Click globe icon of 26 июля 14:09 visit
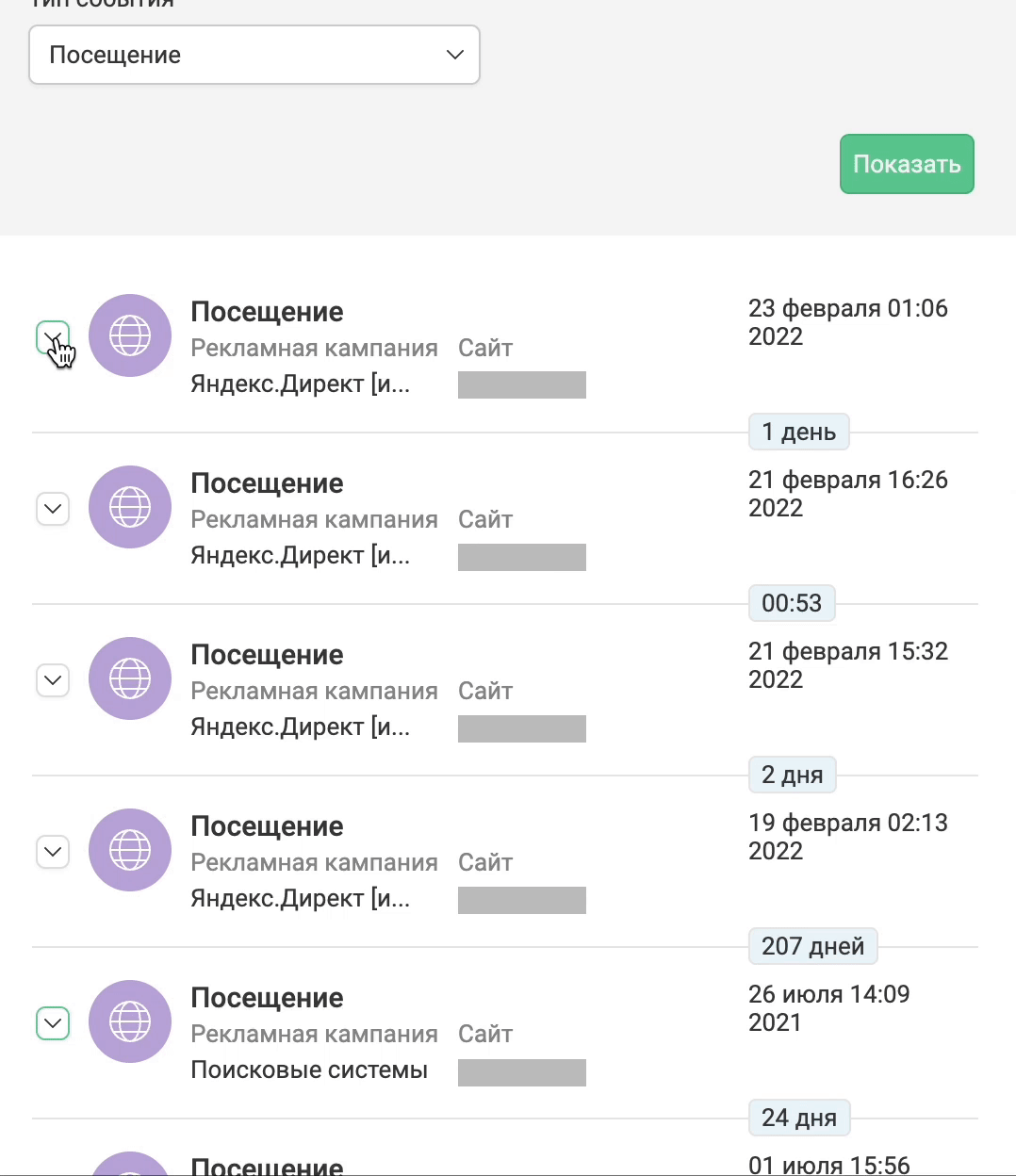 130,1021
